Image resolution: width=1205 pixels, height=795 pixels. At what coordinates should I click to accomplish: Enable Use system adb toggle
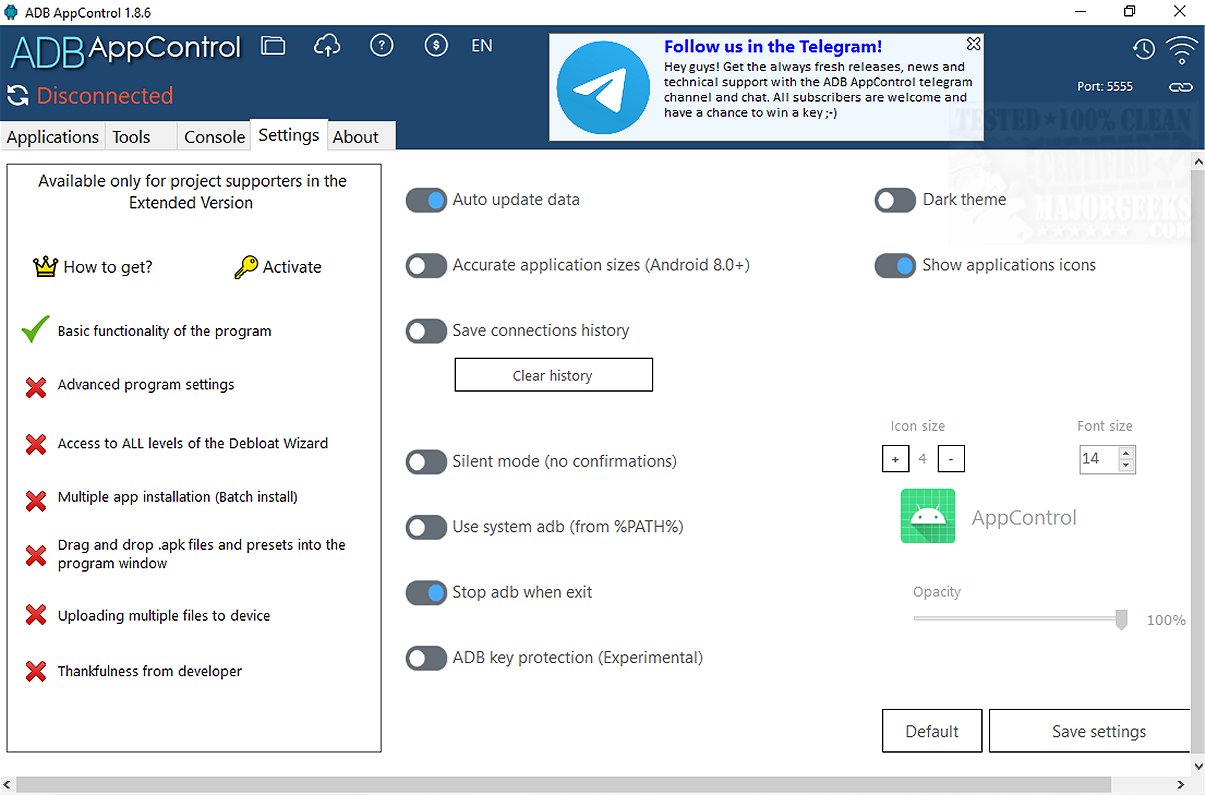tap(426, 527)
